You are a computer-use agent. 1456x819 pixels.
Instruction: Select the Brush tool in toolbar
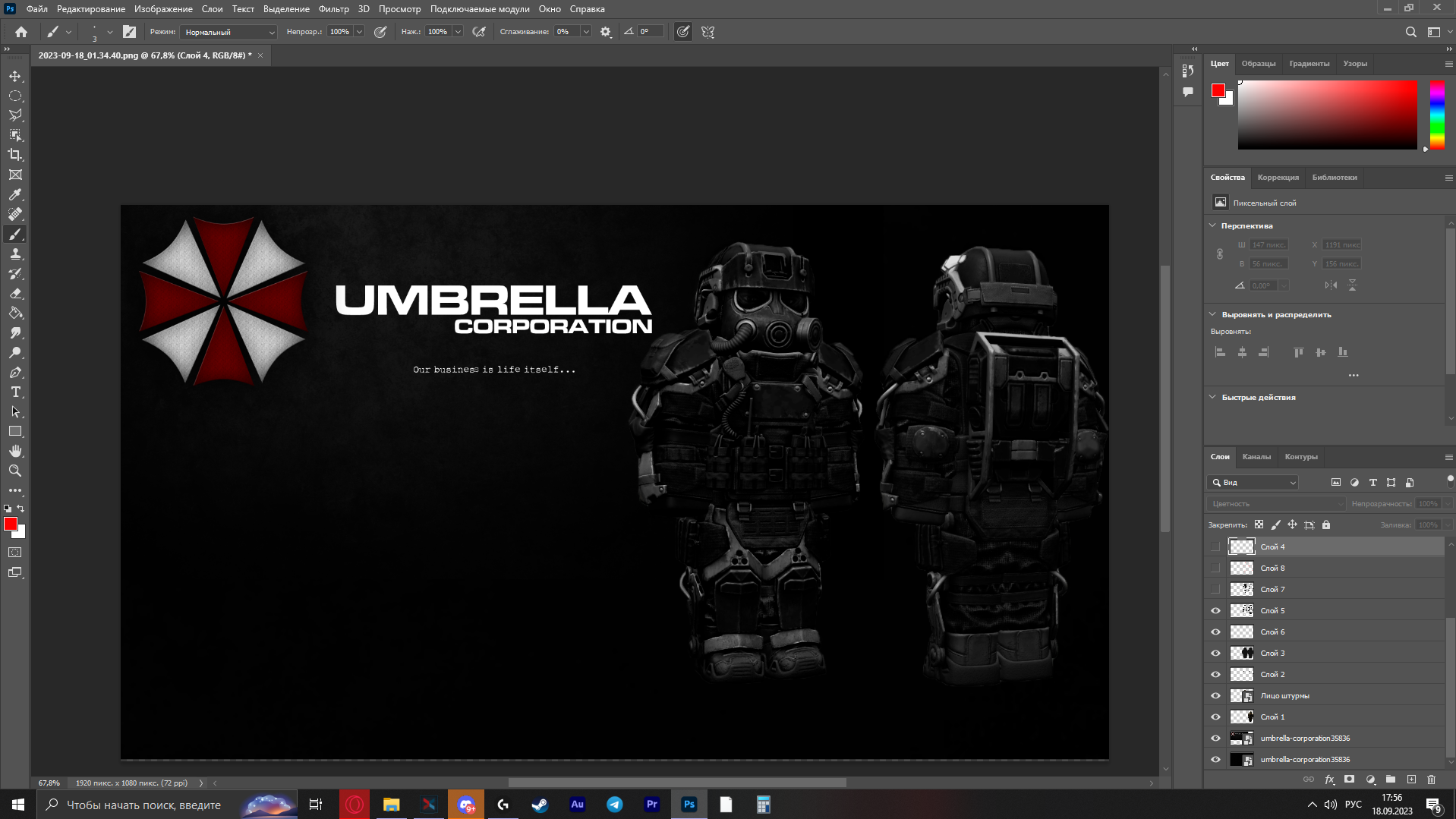(15, 234)
